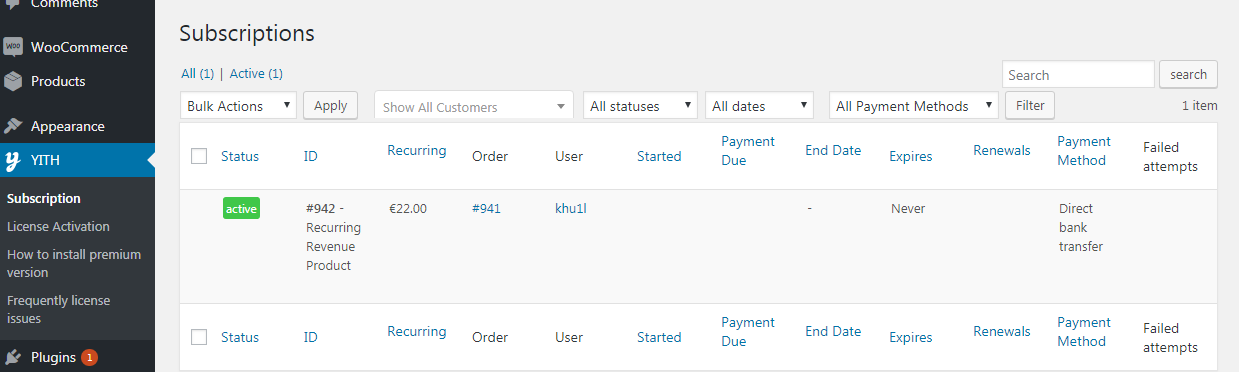Click the Subscriptions page heading
This screenshot has height=372, width=1239.
[247, 33]
